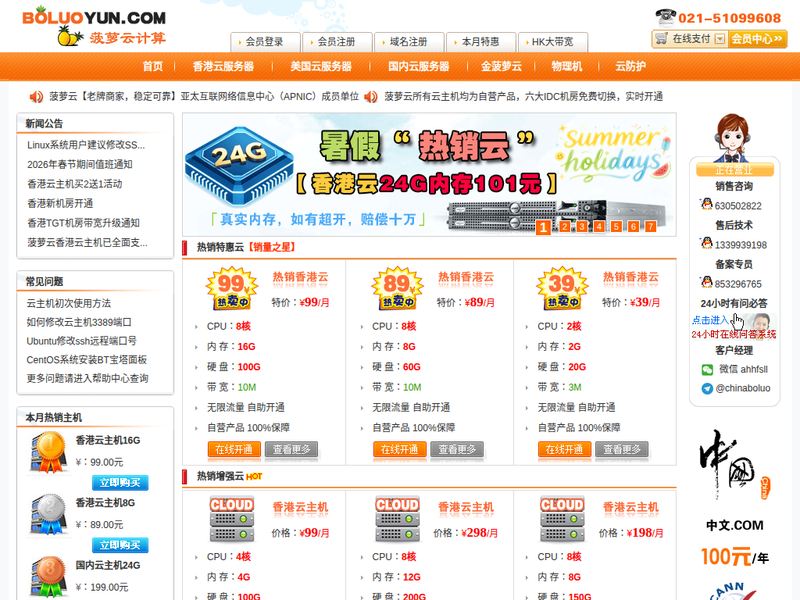This screenshot has width=800, height=600.
Task: Click the 89 热卖中 starburst badge
Action: point(397,288)
